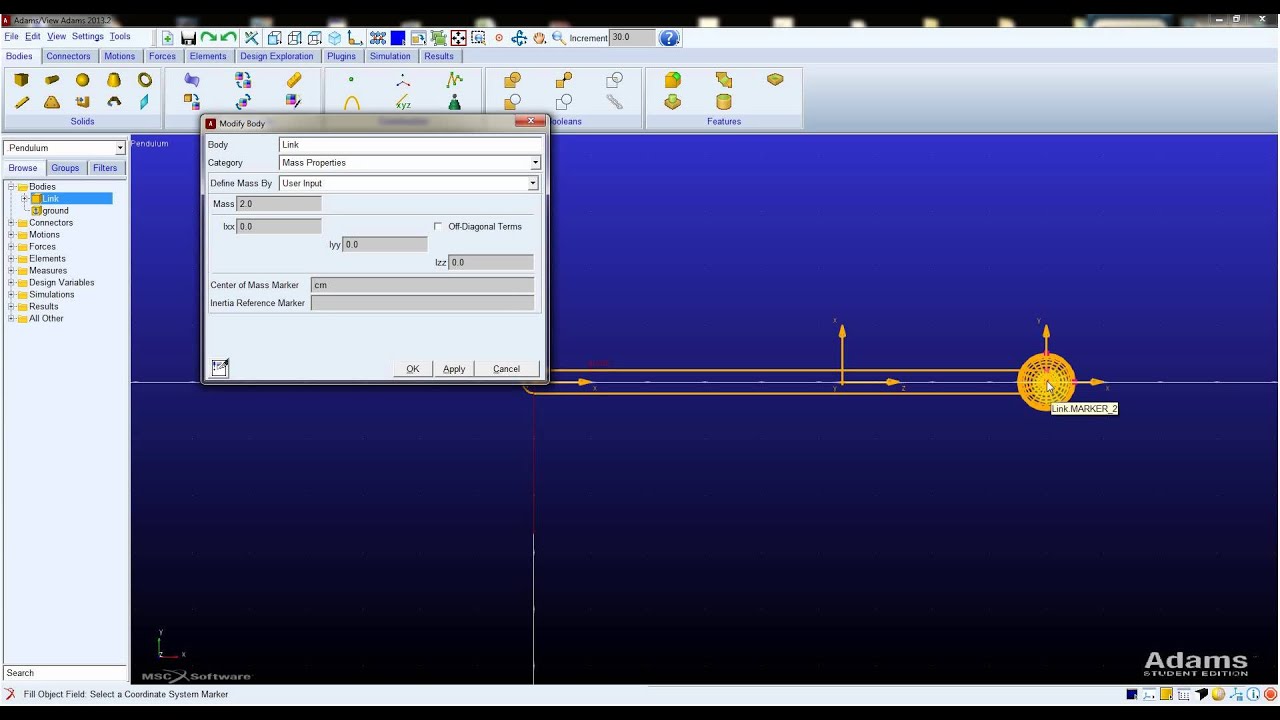Expand the Design Variables tree node
Screen dimensions: 1280x720
[x=12, y=283]
